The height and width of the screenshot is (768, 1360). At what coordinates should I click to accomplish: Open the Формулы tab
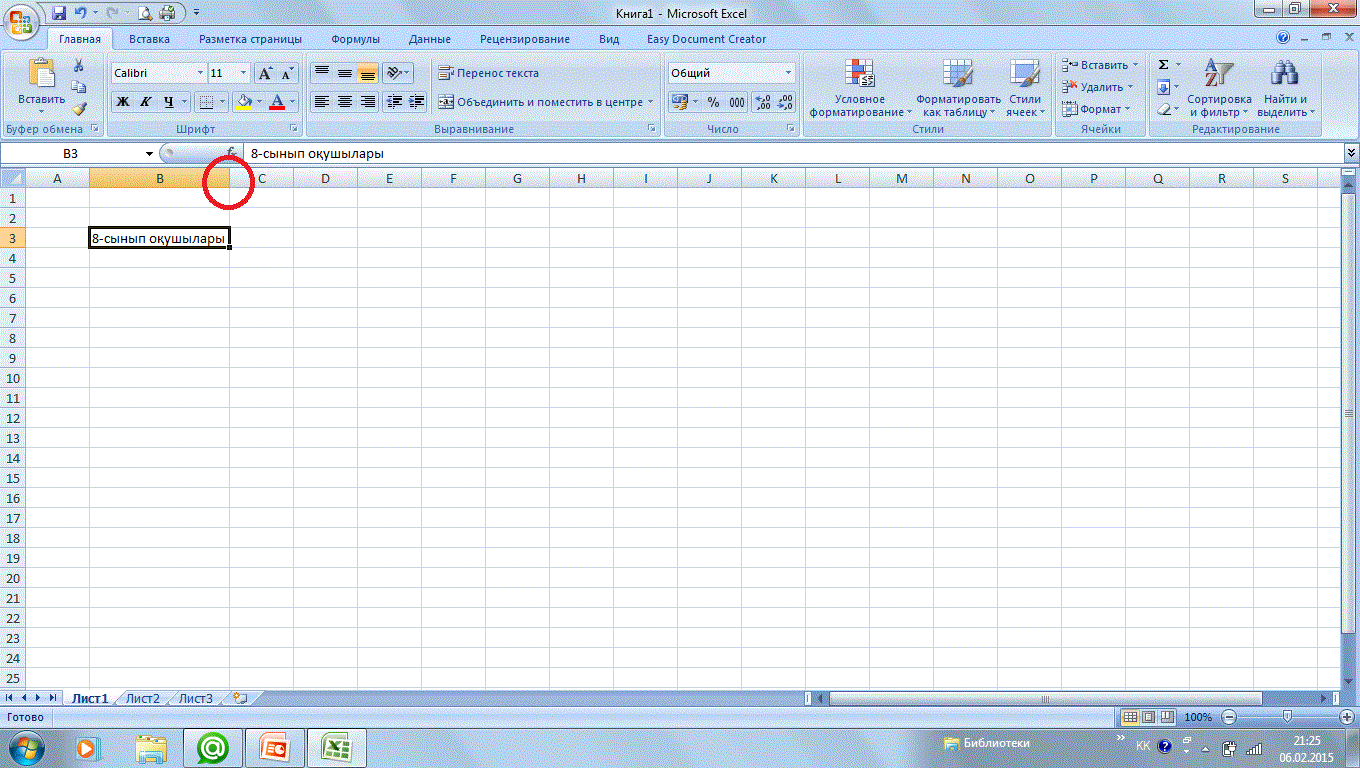356,39
